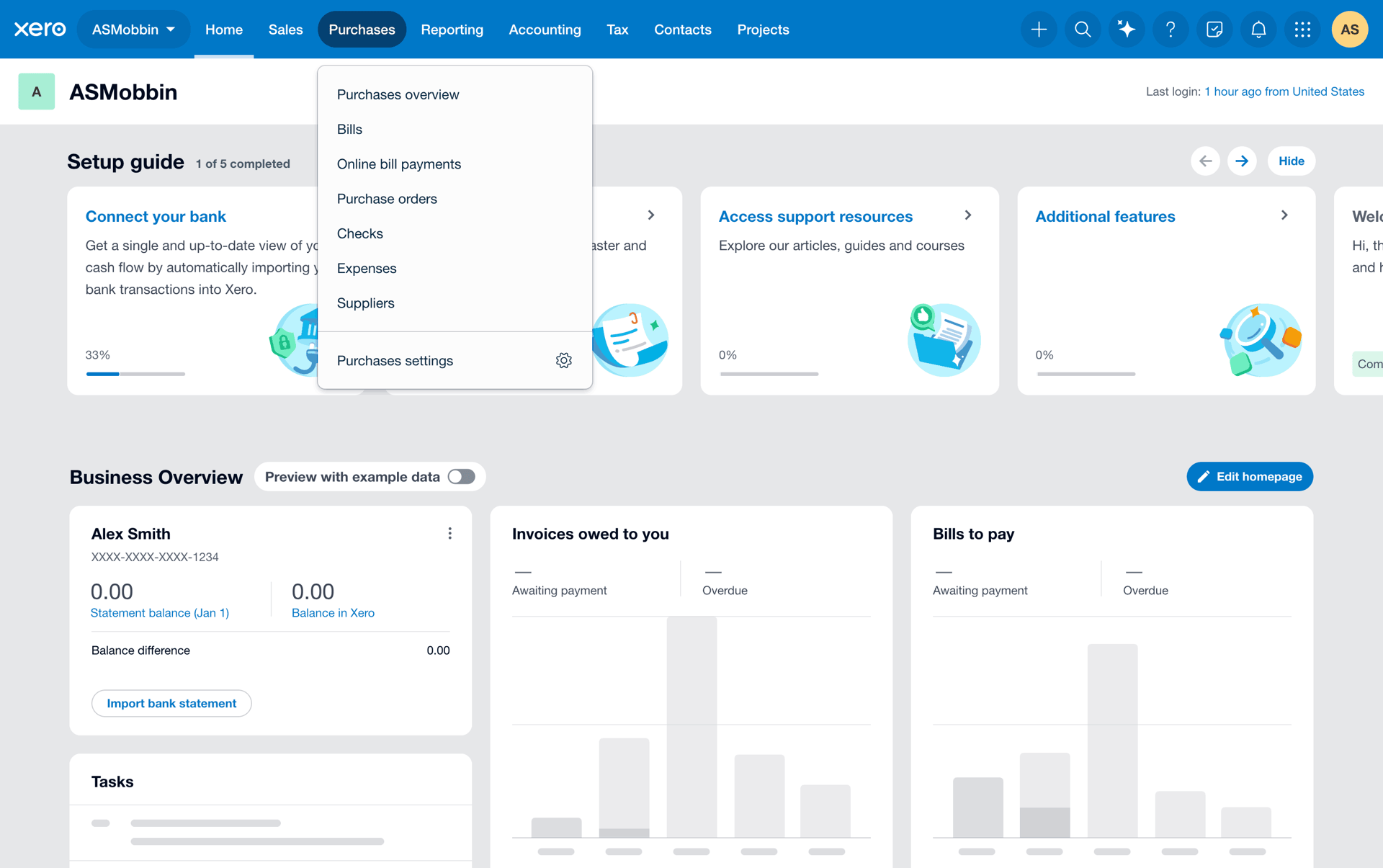Select Purchases overview menu entry

pyautogui.click(x=455, y=94)
